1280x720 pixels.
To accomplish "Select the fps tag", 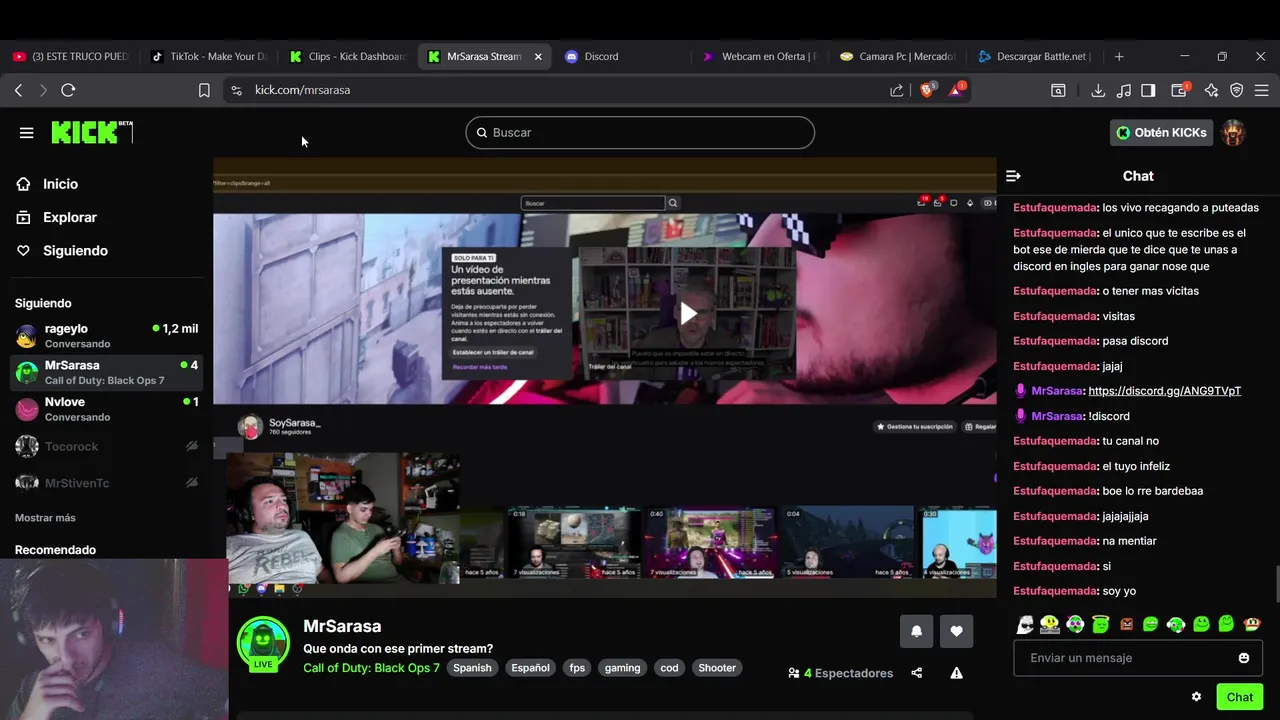I will (x=577, y=668).
